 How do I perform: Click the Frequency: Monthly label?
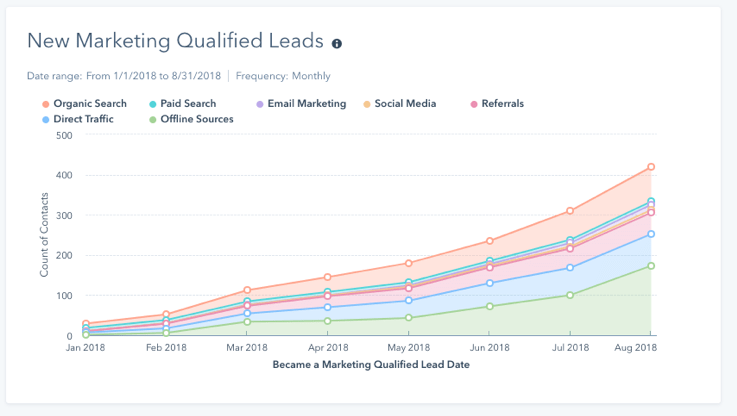284,76
